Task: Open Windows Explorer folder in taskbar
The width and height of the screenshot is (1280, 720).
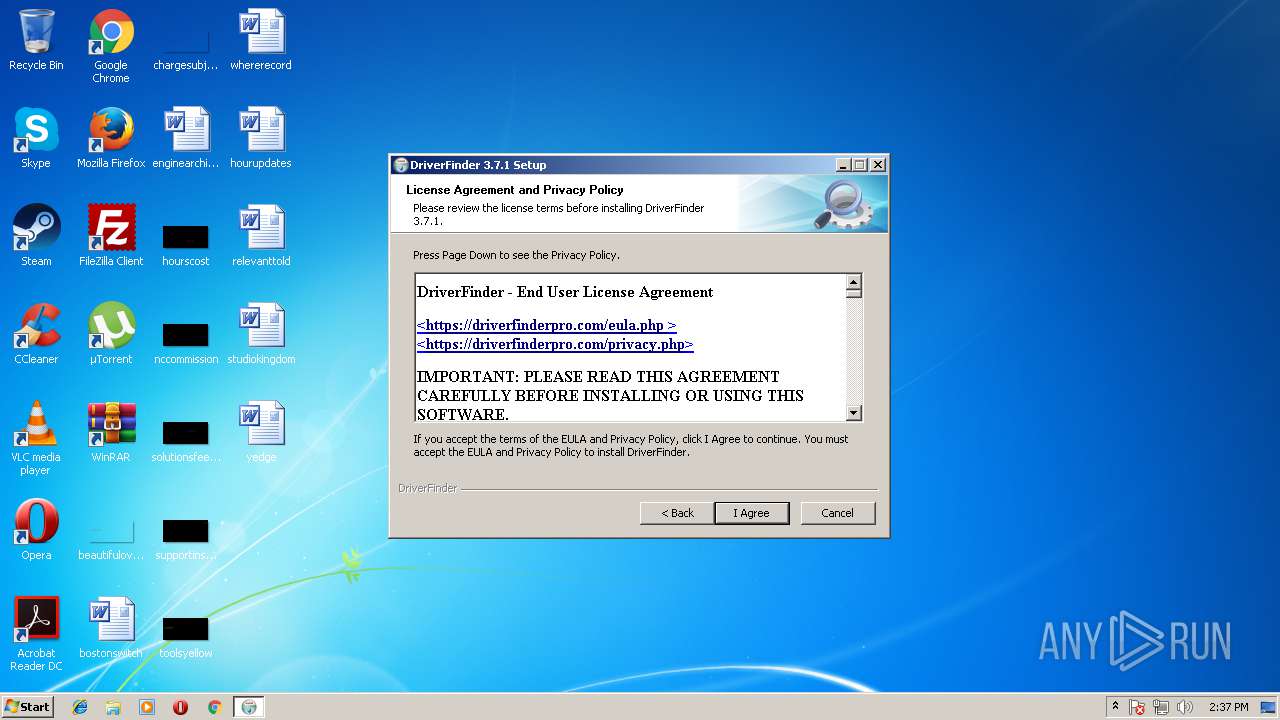Action: [113, 707]
